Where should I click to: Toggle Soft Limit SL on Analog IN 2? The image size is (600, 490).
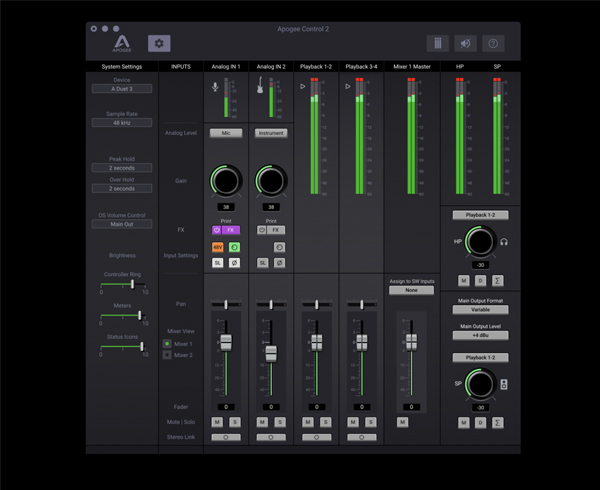262,263
